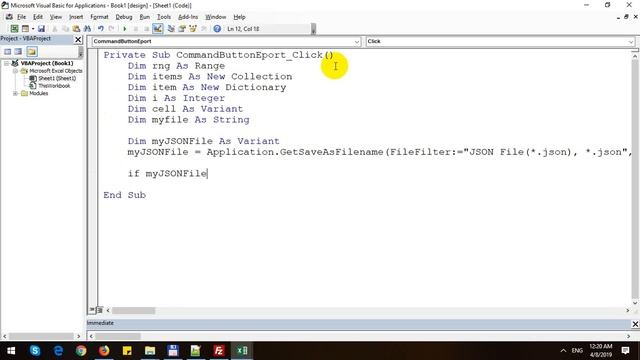Open Firefox from the taskbar
640x360 pixels.
[104, 351]
